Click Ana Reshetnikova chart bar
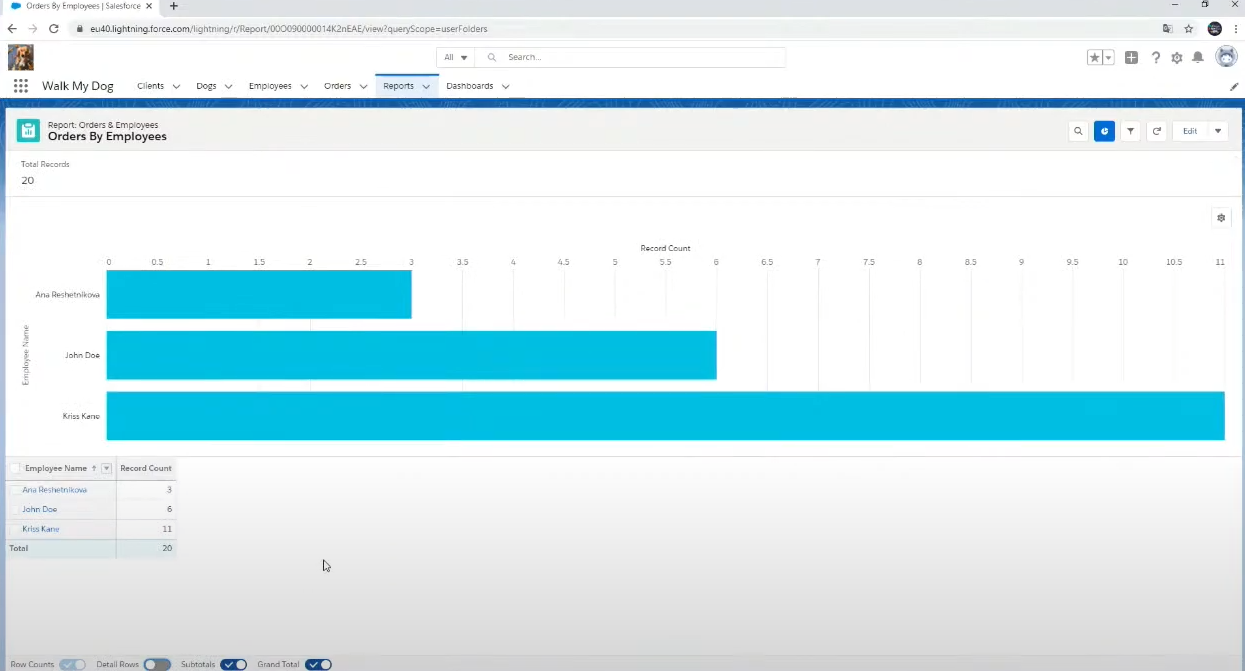Viewport: 1245px width, 671px height. click(x=259, y=294)
